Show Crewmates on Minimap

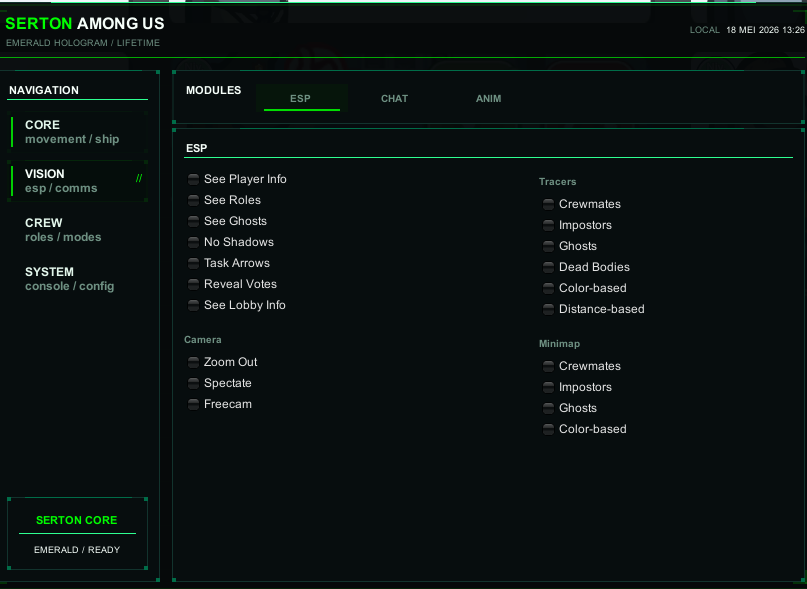tap(549, 367)
